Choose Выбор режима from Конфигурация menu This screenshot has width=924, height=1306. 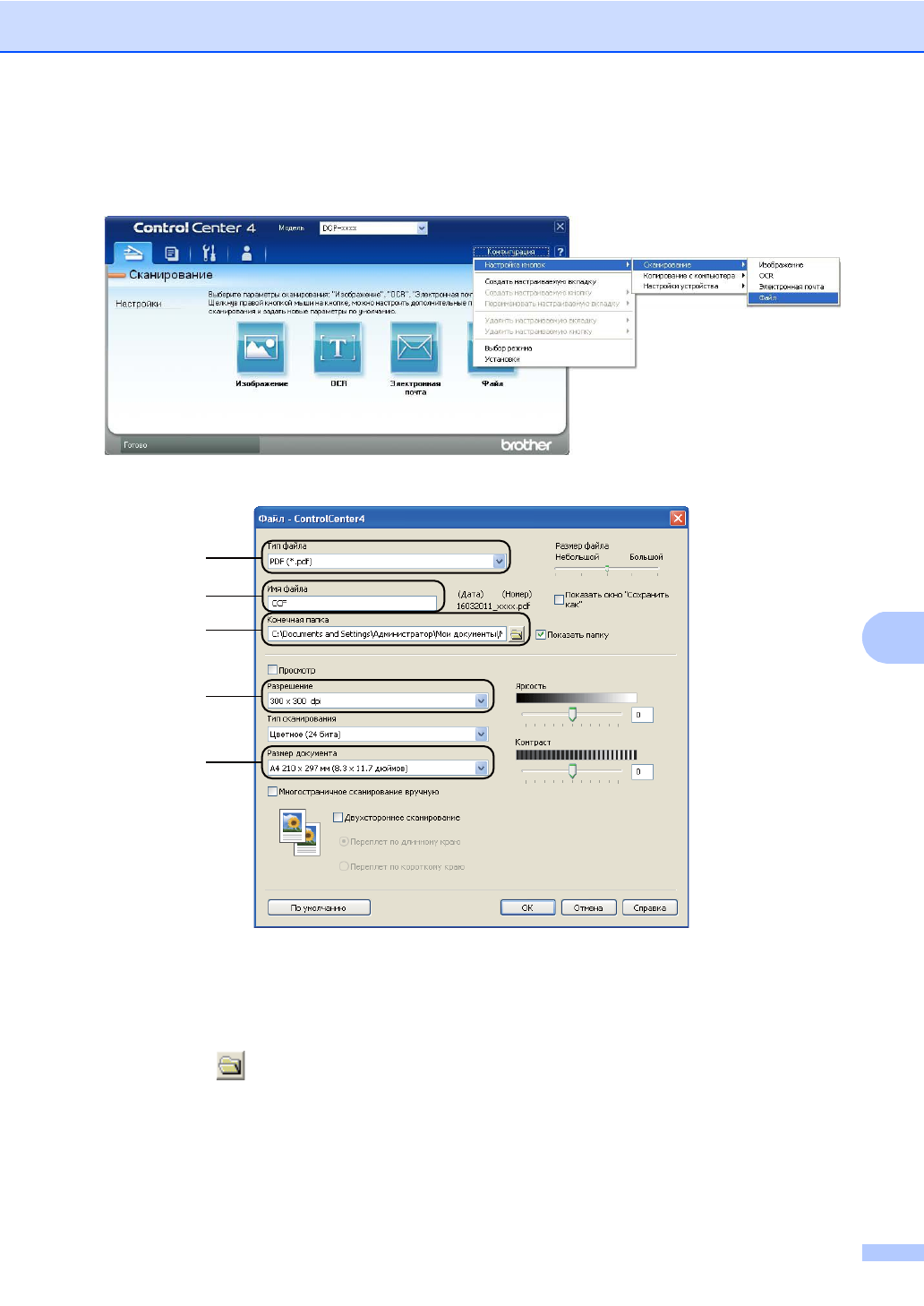(x=508, y=348)
